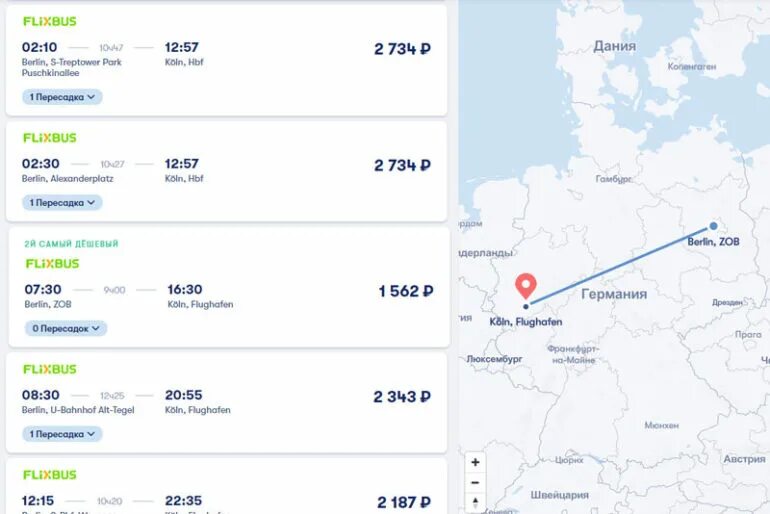Select the cheapest 1 562 ₽ fare

(x=406, y=291)
